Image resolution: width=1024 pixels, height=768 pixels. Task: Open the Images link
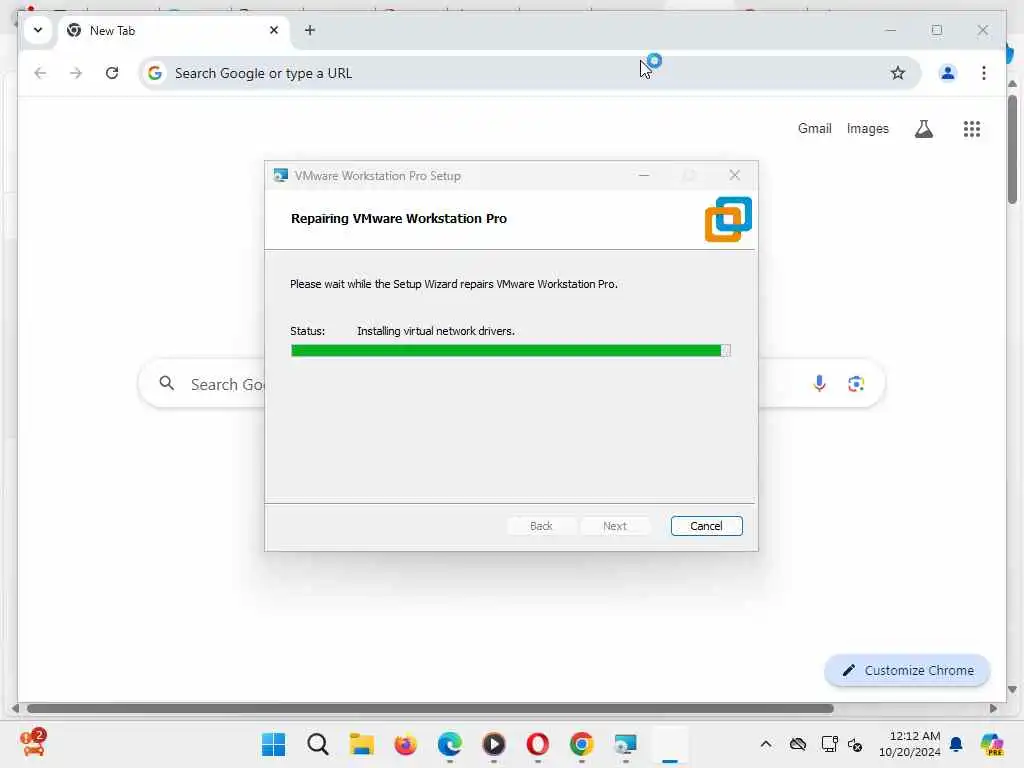pyautogui.click(x=867, y=129)
